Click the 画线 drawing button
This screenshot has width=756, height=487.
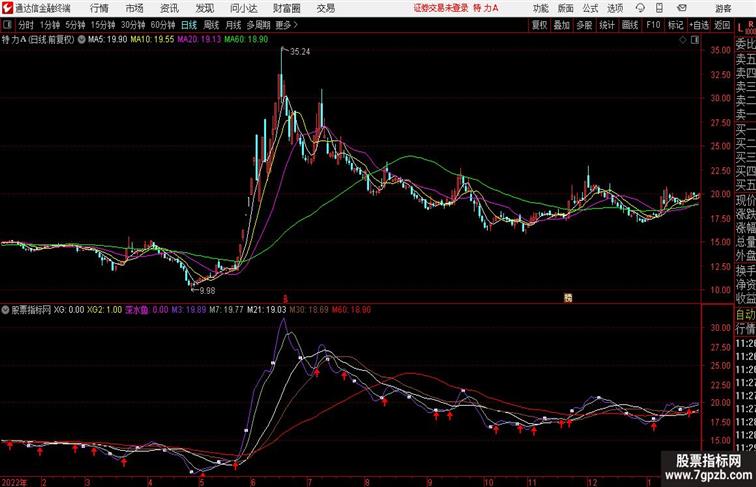630,25
